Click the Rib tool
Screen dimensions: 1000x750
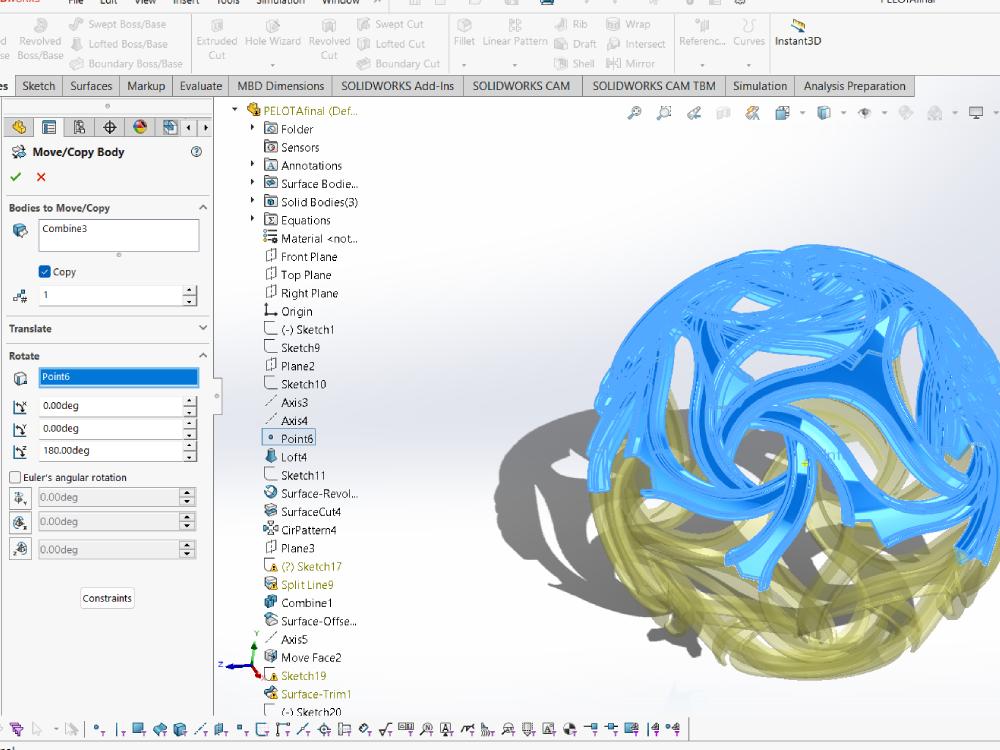point(571,24)
